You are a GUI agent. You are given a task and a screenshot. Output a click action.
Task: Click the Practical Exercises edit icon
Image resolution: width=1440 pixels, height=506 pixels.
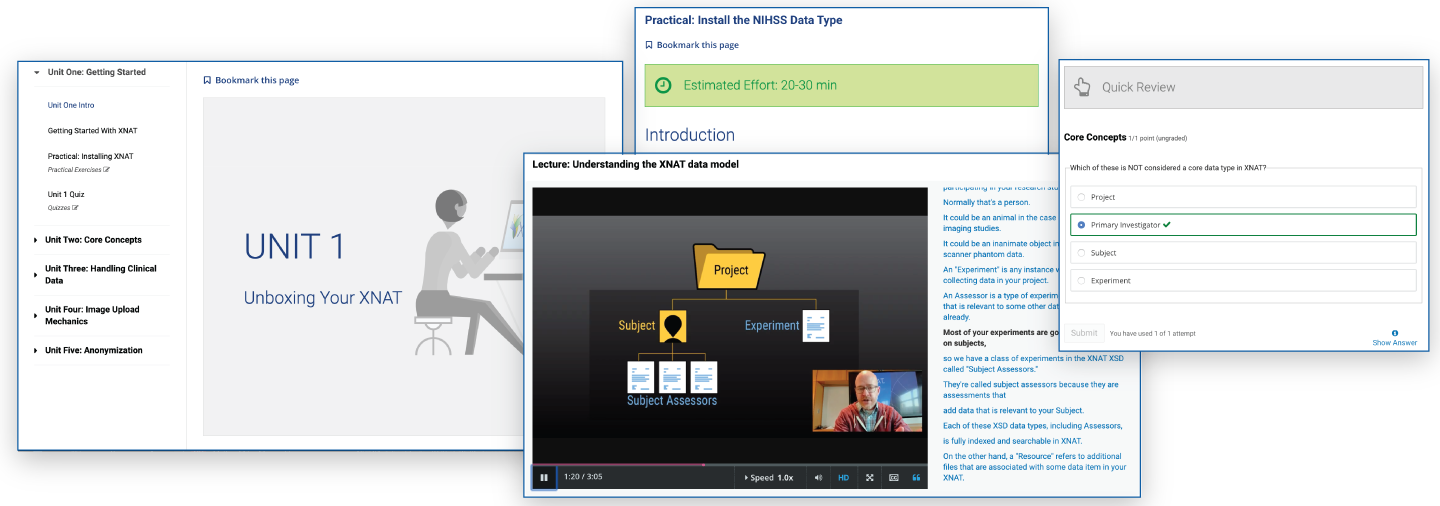tap(107, 170)
